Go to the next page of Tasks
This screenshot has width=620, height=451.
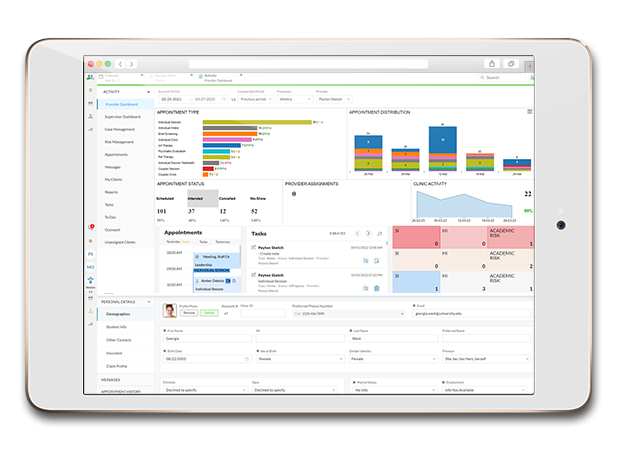[368, 233]
